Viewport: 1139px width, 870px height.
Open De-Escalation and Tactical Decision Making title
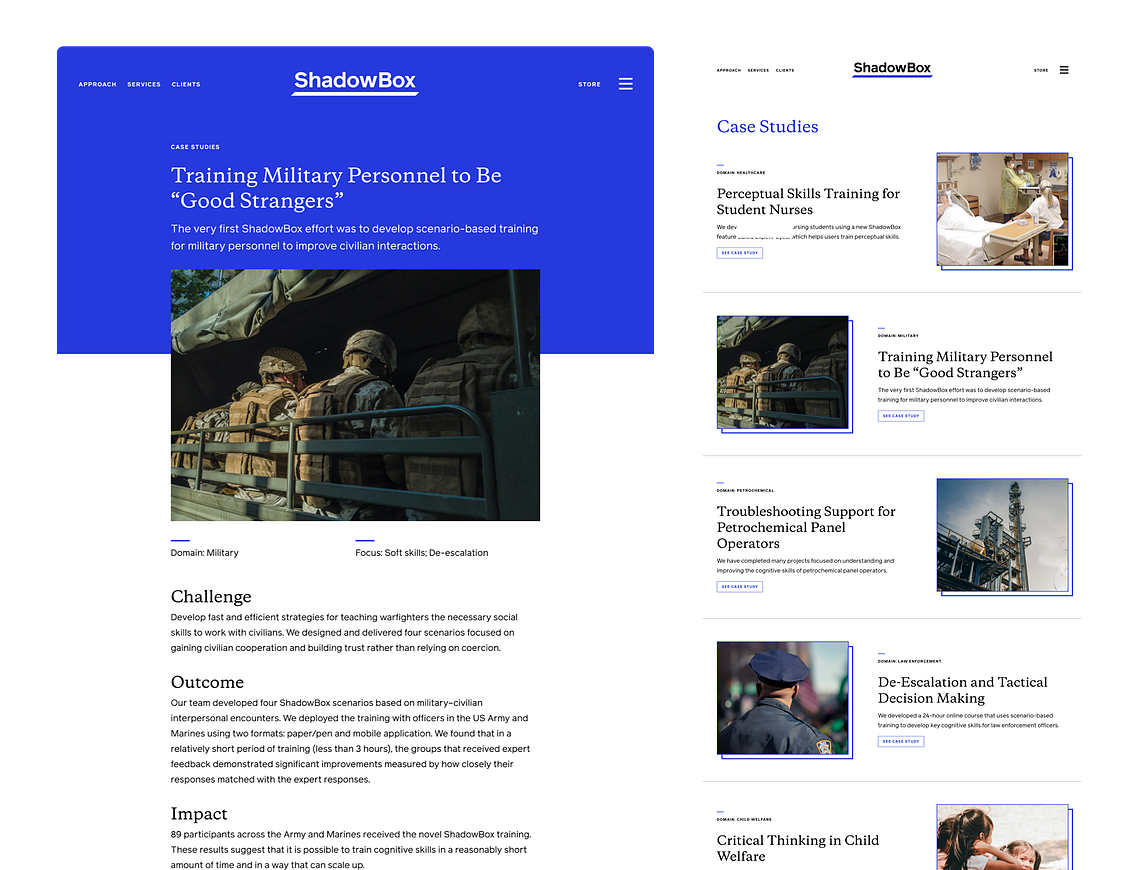coord(962,690)
